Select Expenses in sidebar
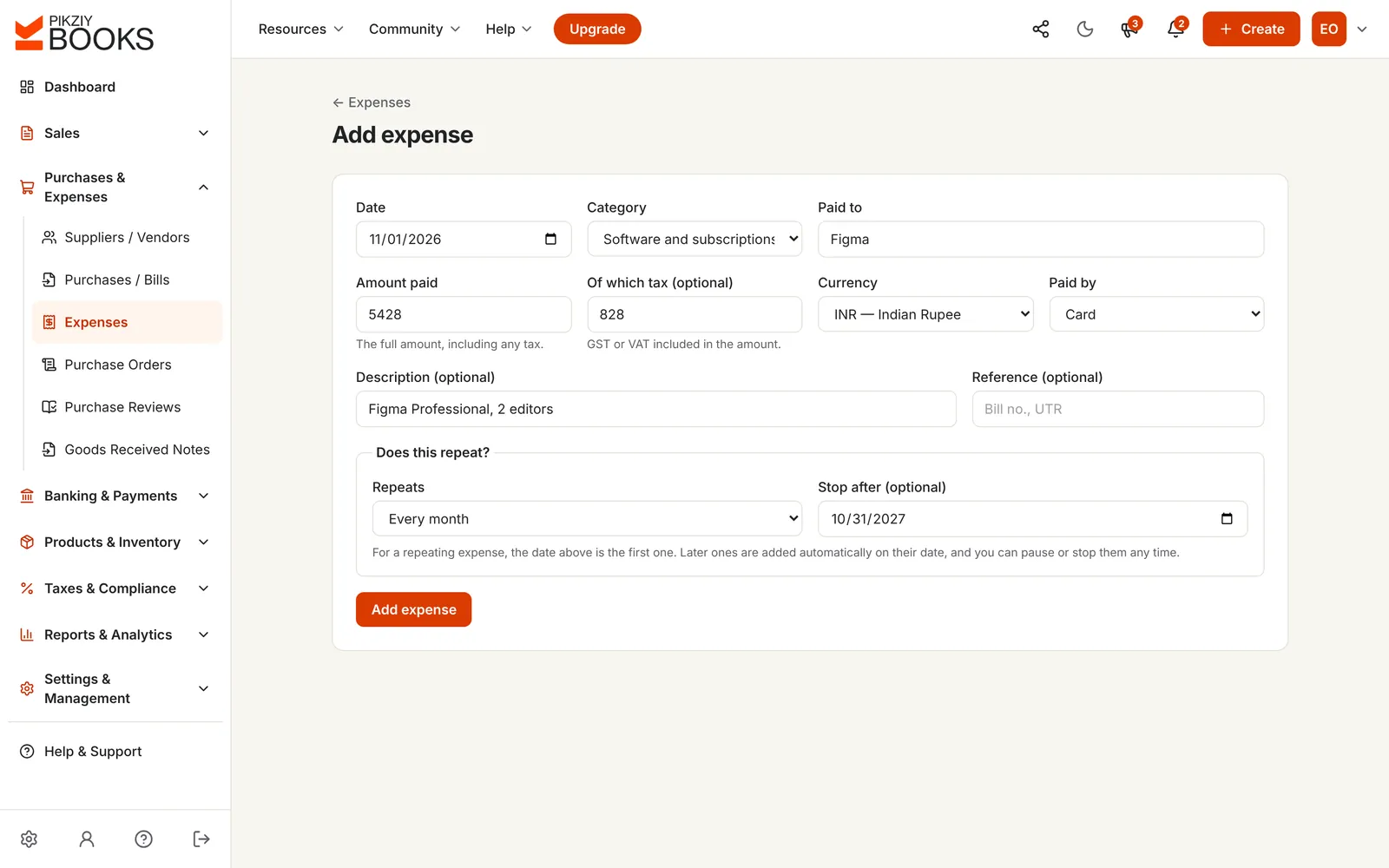Viewport: 1389px width, 868px height. (x=127, y=322)
